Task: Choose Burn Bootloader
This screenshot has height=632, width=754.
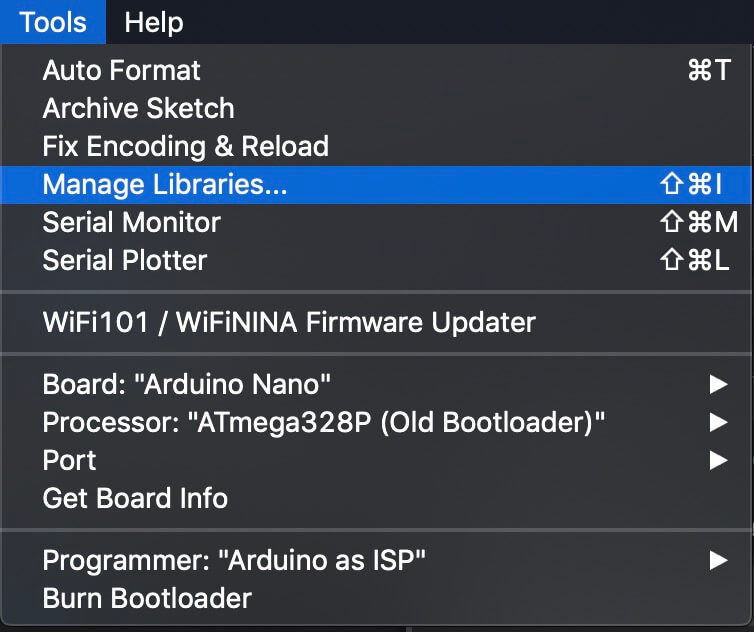Action: 376,598
